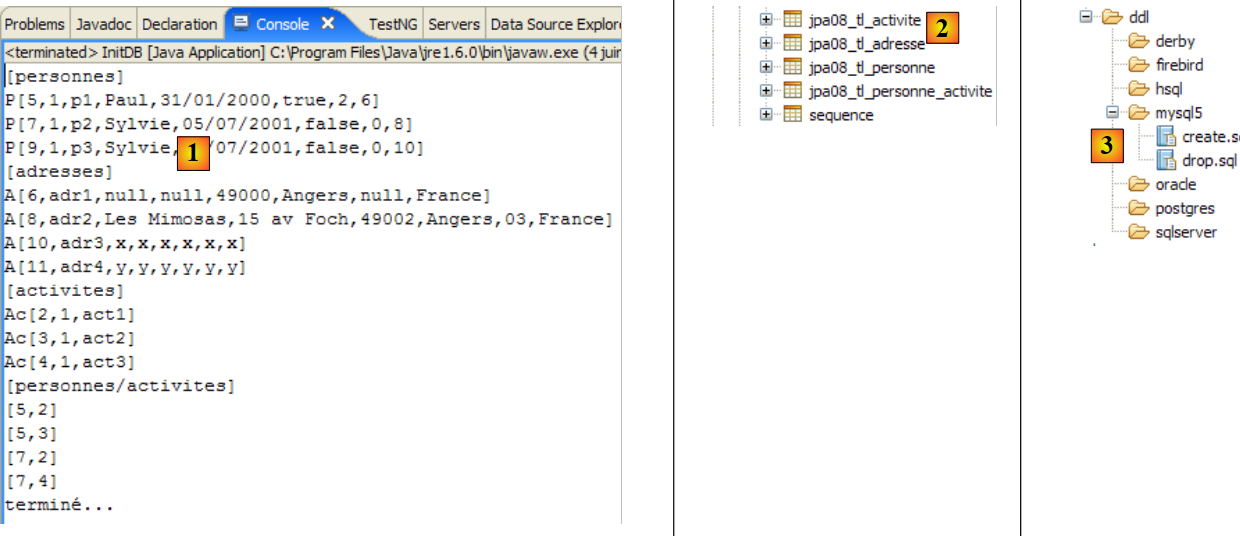Switch to the Servers tab
This screenshot has height=536, width=1240.
pyautogui.click(x=454, y=24)
